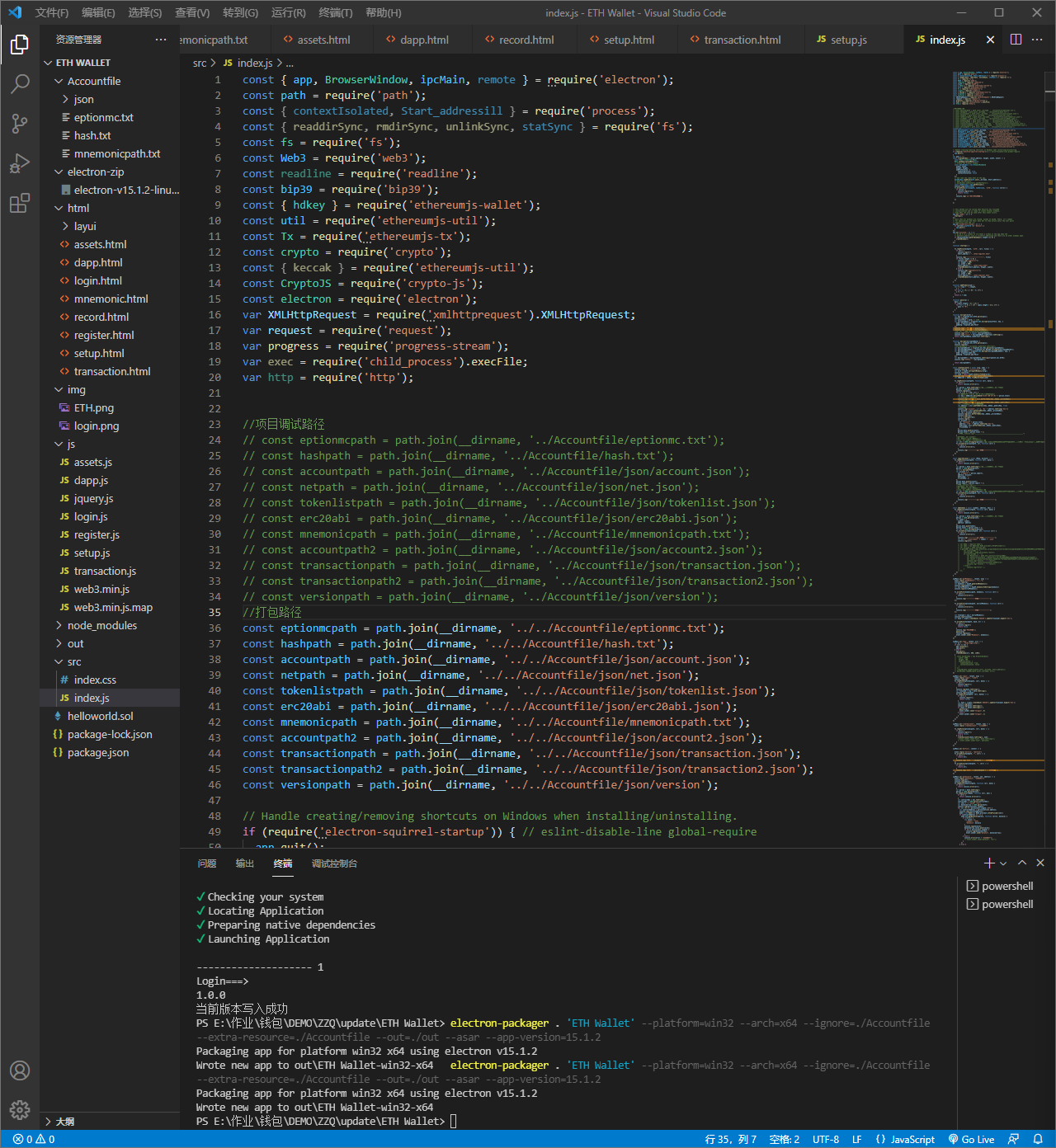Collapse the ETH WALLET root section
The width and height of the screenshot is (1056, 1148).
point(110,63)
